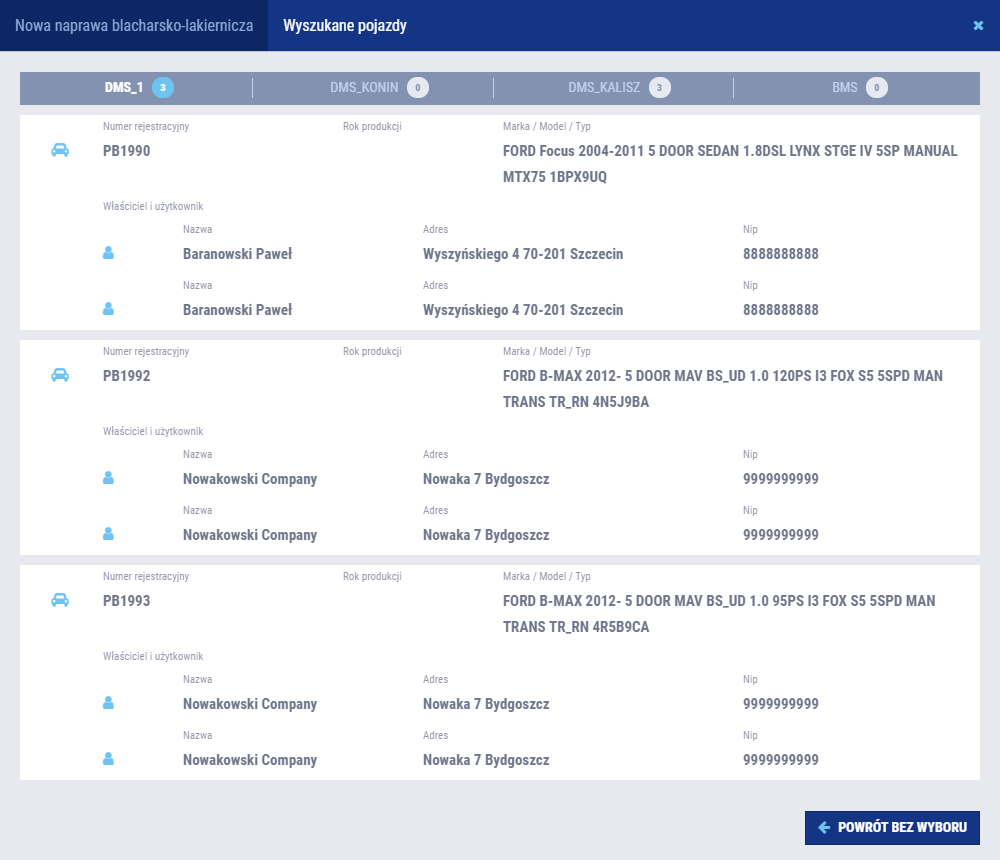Switch to the DMS_1 tab
The width and height of the screenshot is (1000, 860).
124,88
